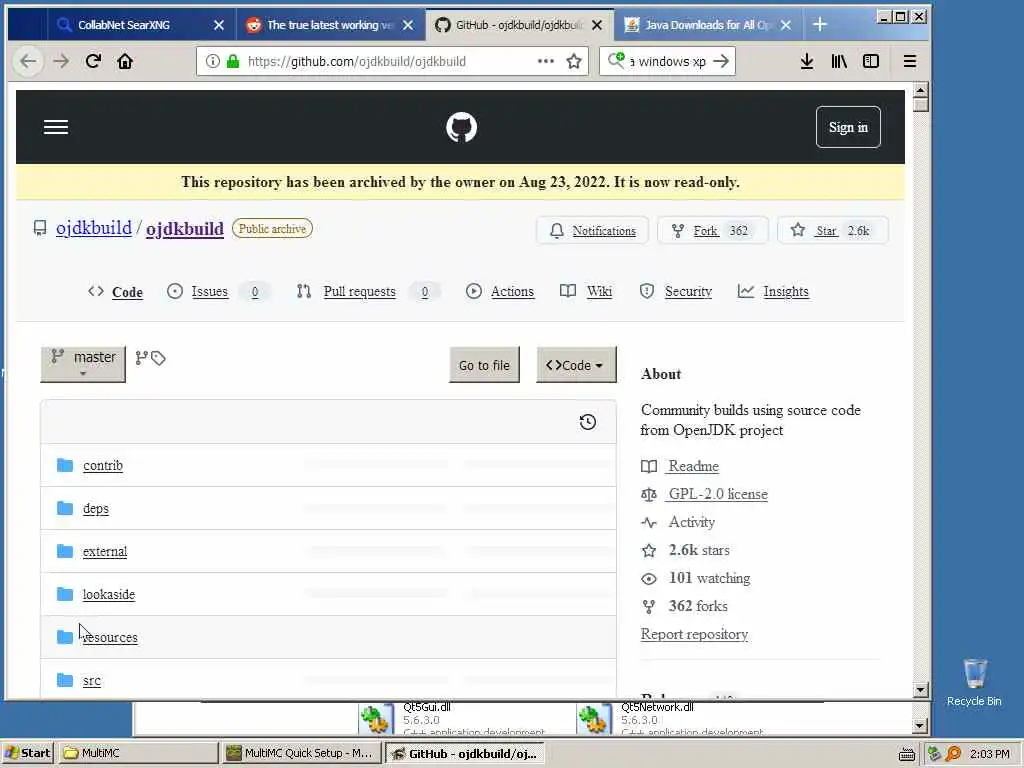Open the Firefox application menu

click(x=910, y=61)
